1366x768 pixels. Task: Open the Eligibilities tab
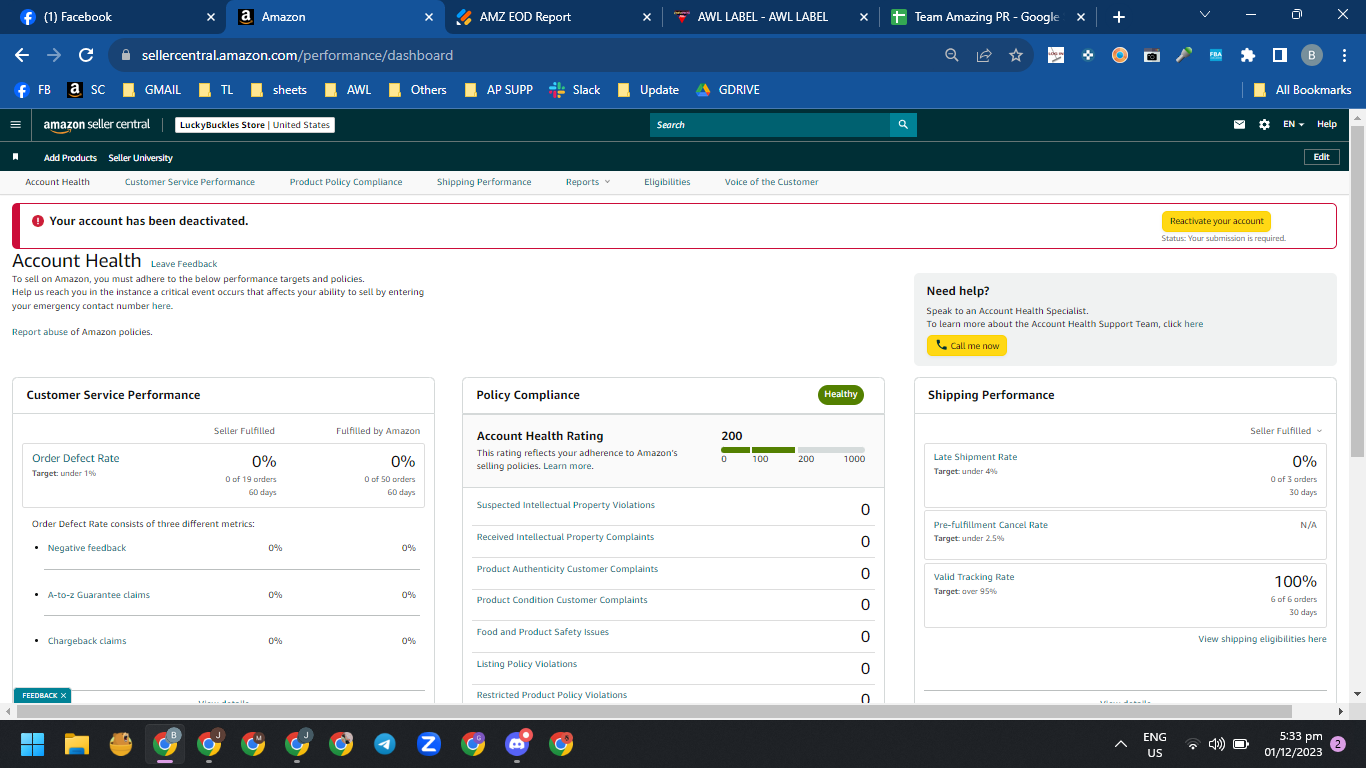(x=667, y=182)
